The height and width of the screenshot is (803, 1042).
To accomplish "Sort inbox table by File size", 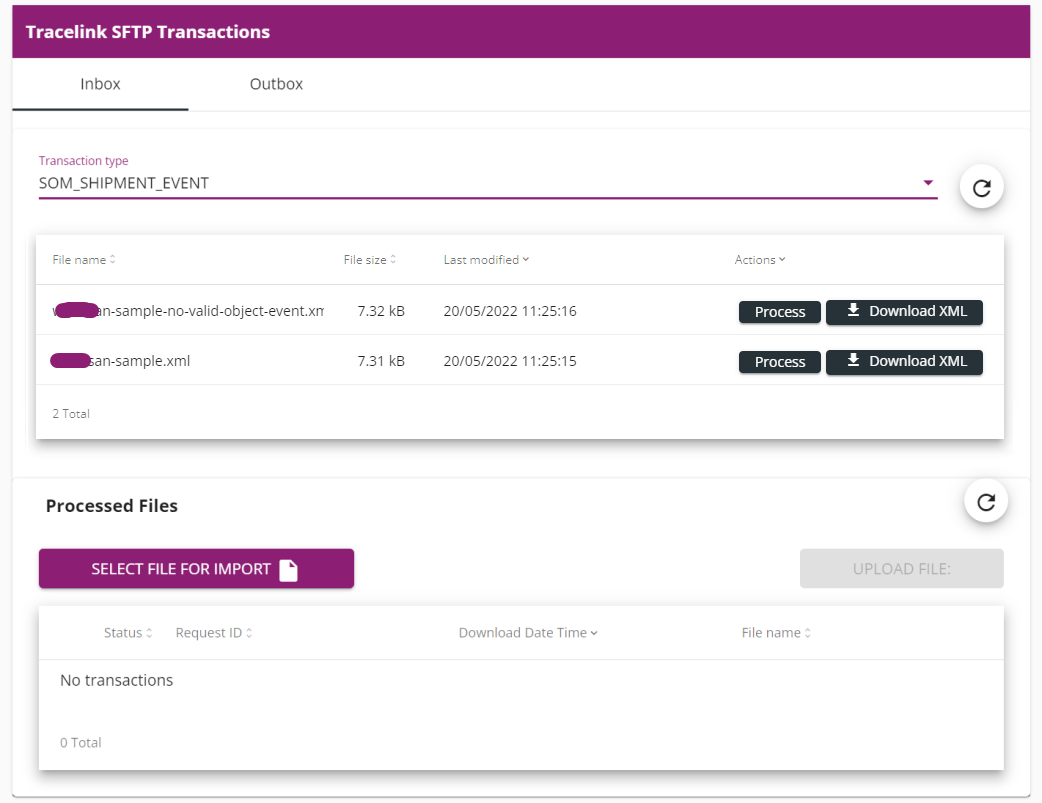I will [369, 260].
